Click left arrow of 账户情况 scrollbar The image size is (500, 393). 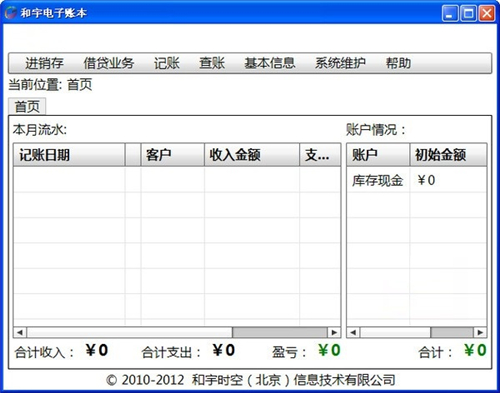353,332
